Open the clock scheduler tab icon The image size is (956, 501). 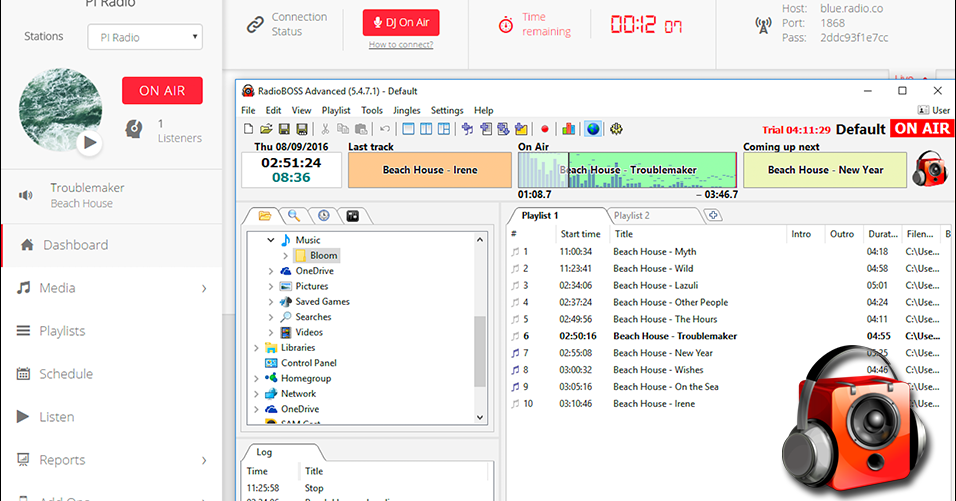click(324, 216)
